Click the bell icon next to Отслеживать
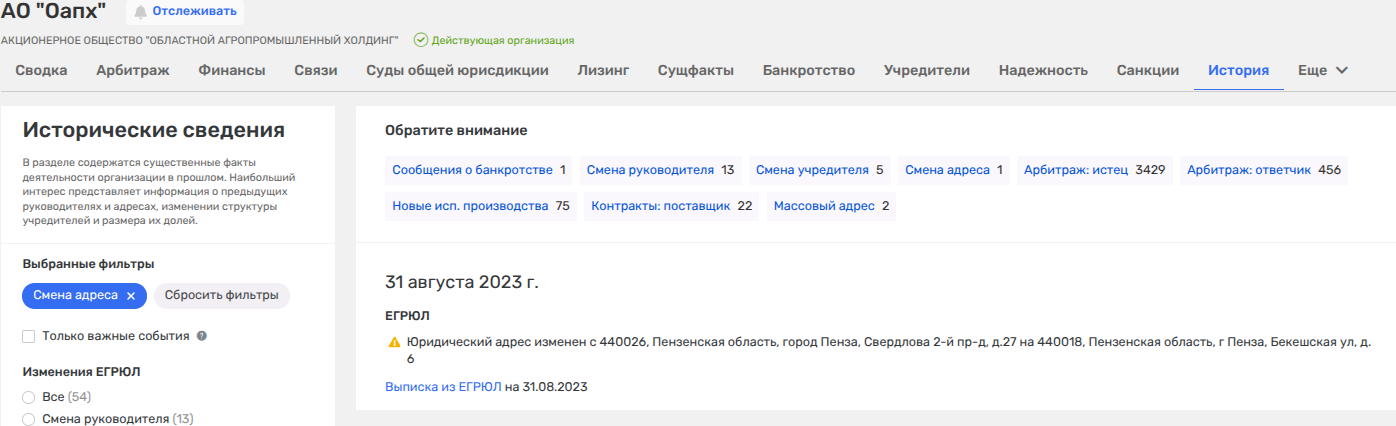 click(x=140, y=12)
